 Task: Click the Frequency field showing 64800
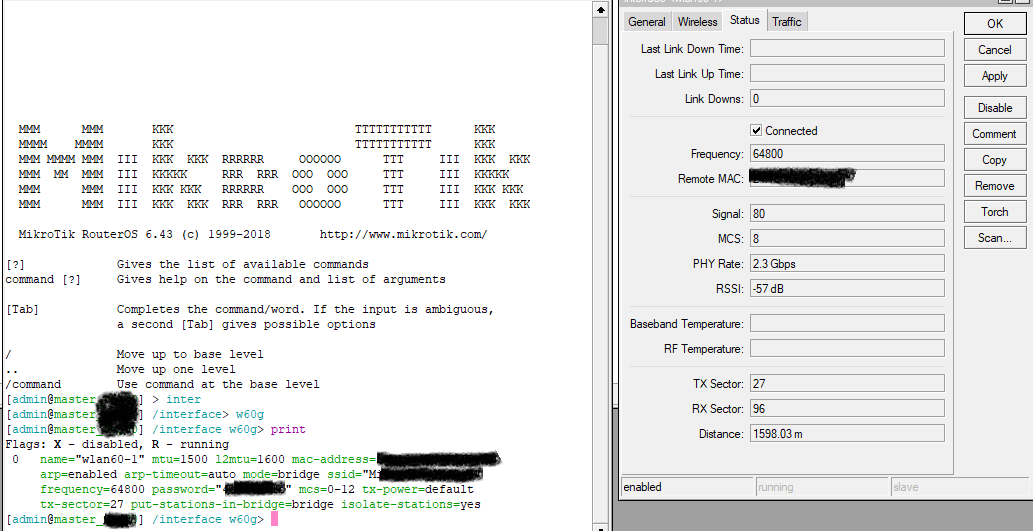coord(847,154)
